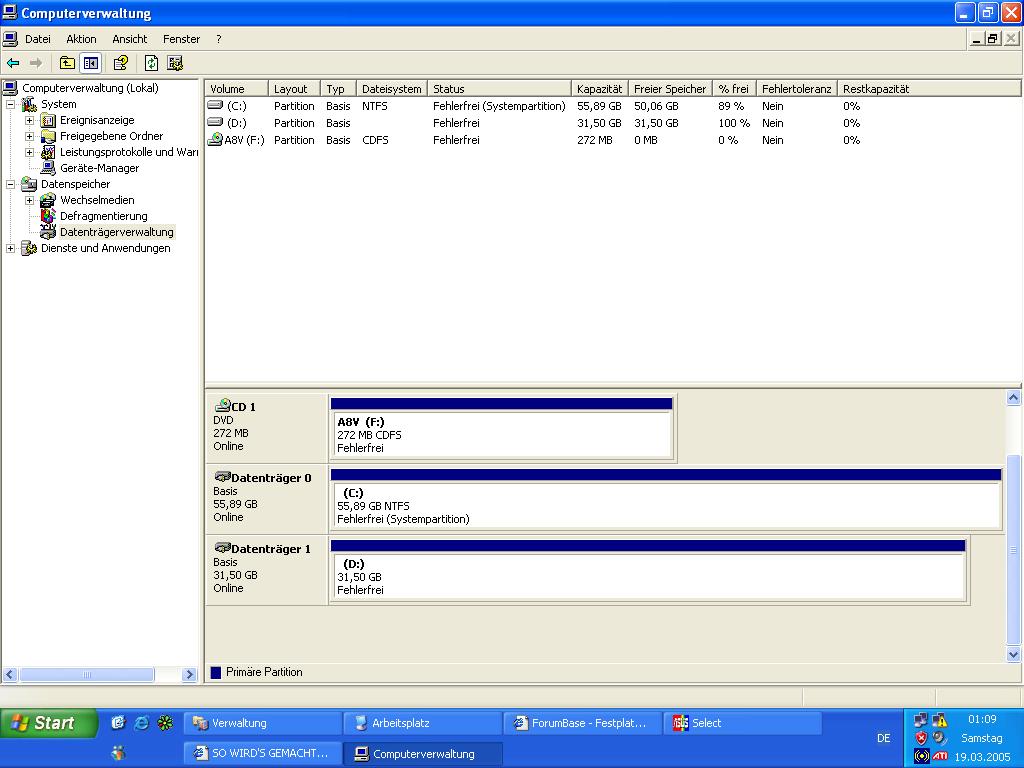The height and width of the screenshot is (768, 1024).
Task: Select the (D:) 31,50 GB partition block
Action: [x=648, y=577]
